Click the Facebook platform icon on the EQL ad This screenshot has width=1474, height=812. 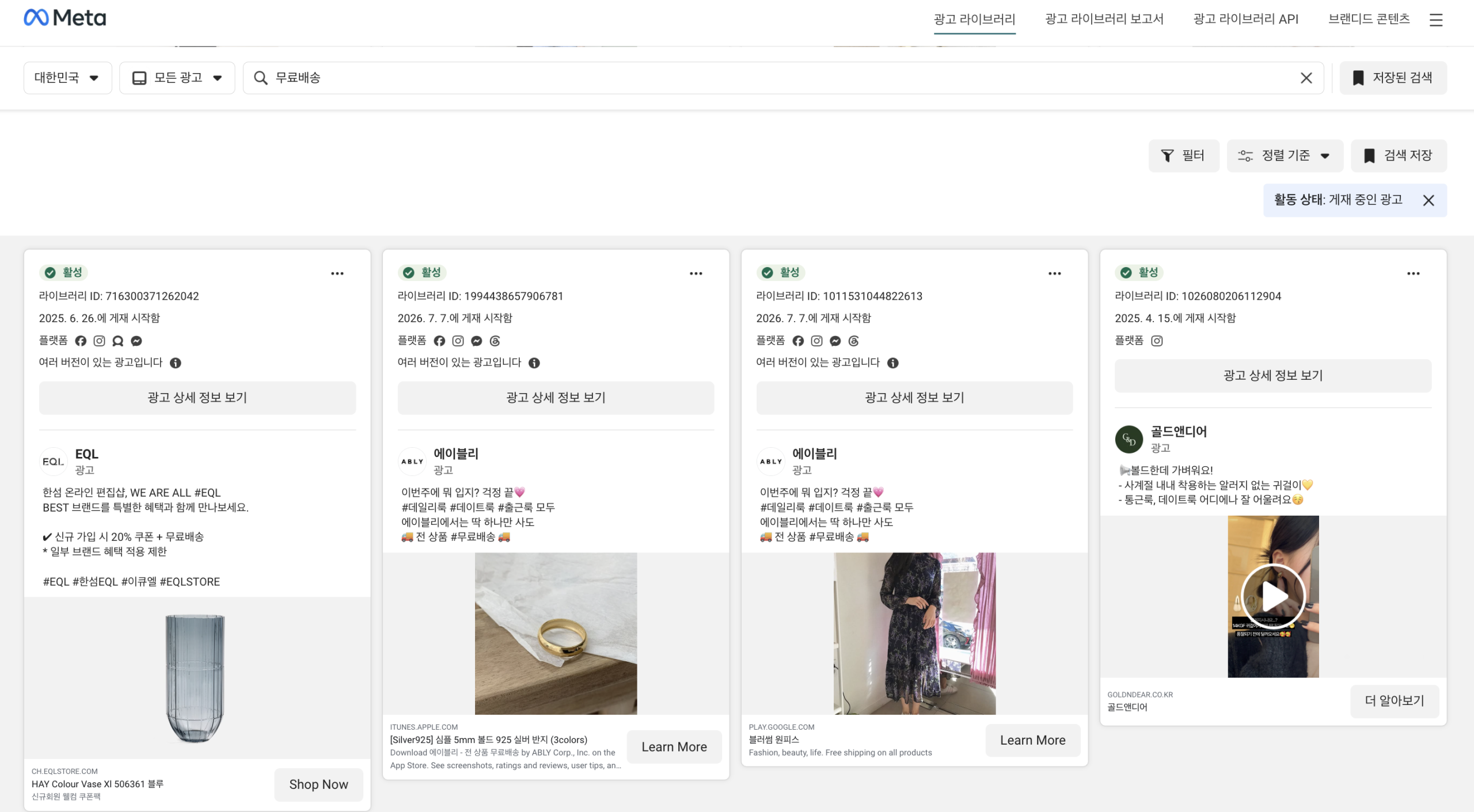(81, 341)
